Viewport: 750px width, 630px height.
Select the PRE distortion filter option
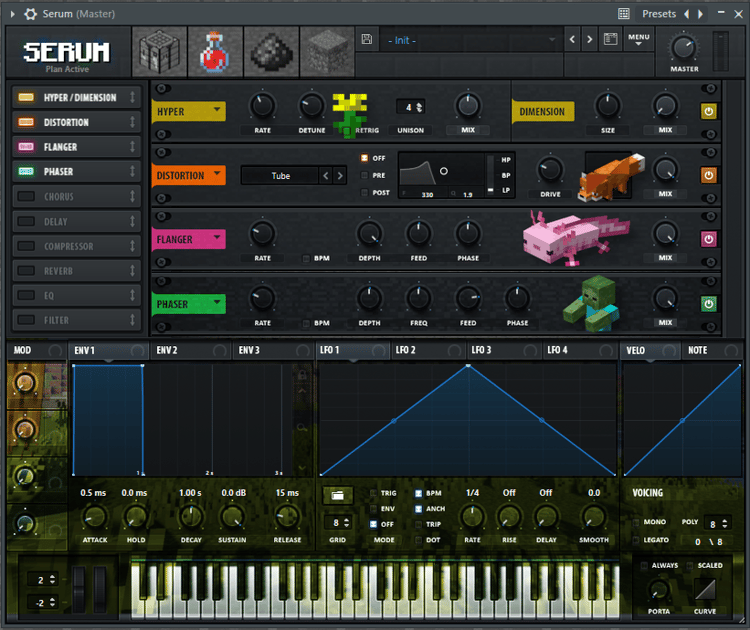(x=364, y=176)
